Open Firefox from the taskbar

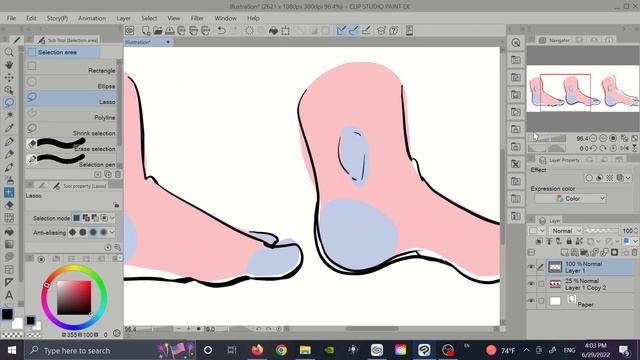(x=257, y=350)
